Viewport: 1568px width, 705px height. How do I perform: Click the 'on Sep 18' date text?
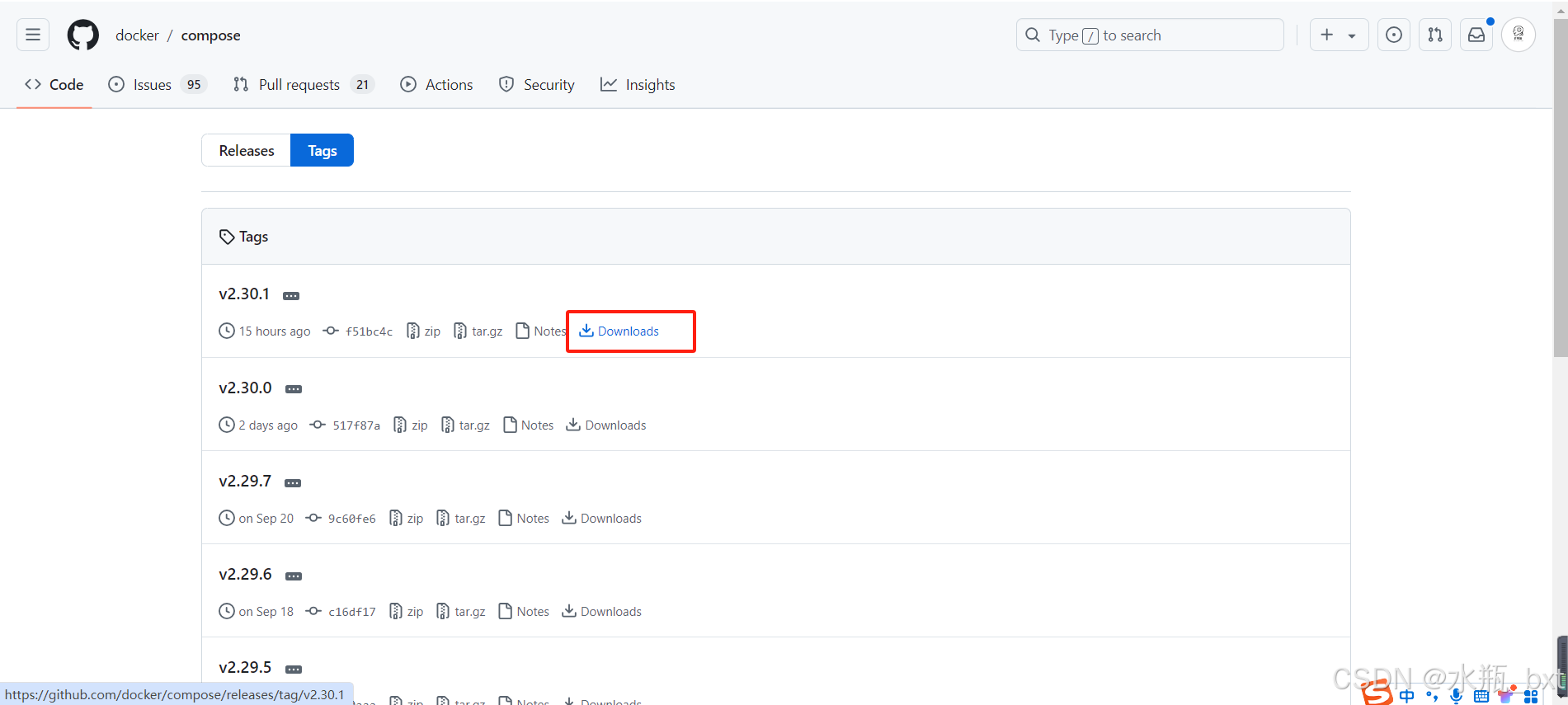266,612
